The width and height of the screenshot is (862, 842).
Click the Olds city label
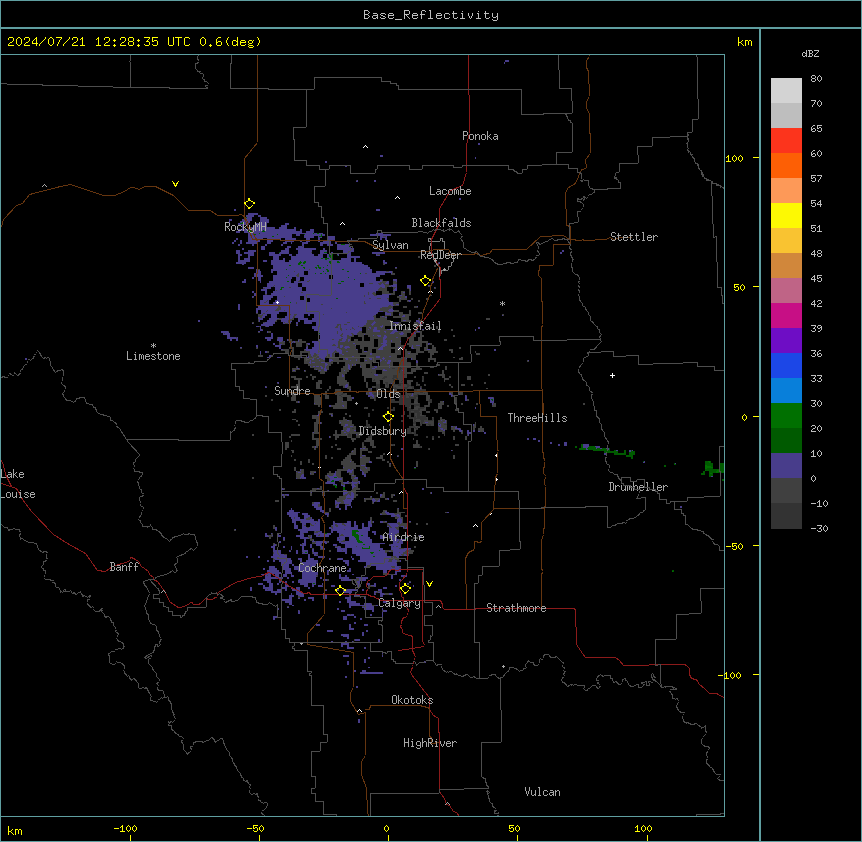click(388, 394)
